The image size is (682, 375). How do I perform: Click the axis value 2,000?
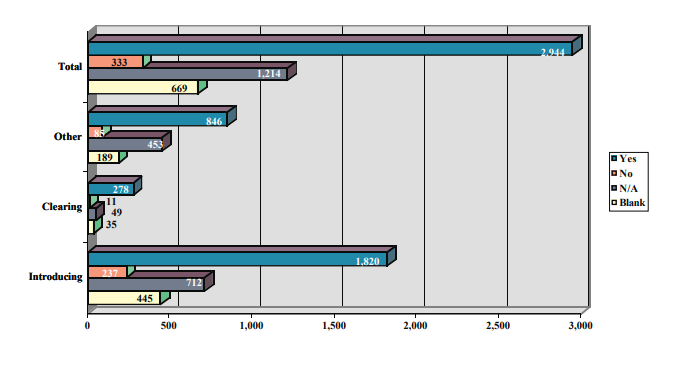(x=415, y=325)
